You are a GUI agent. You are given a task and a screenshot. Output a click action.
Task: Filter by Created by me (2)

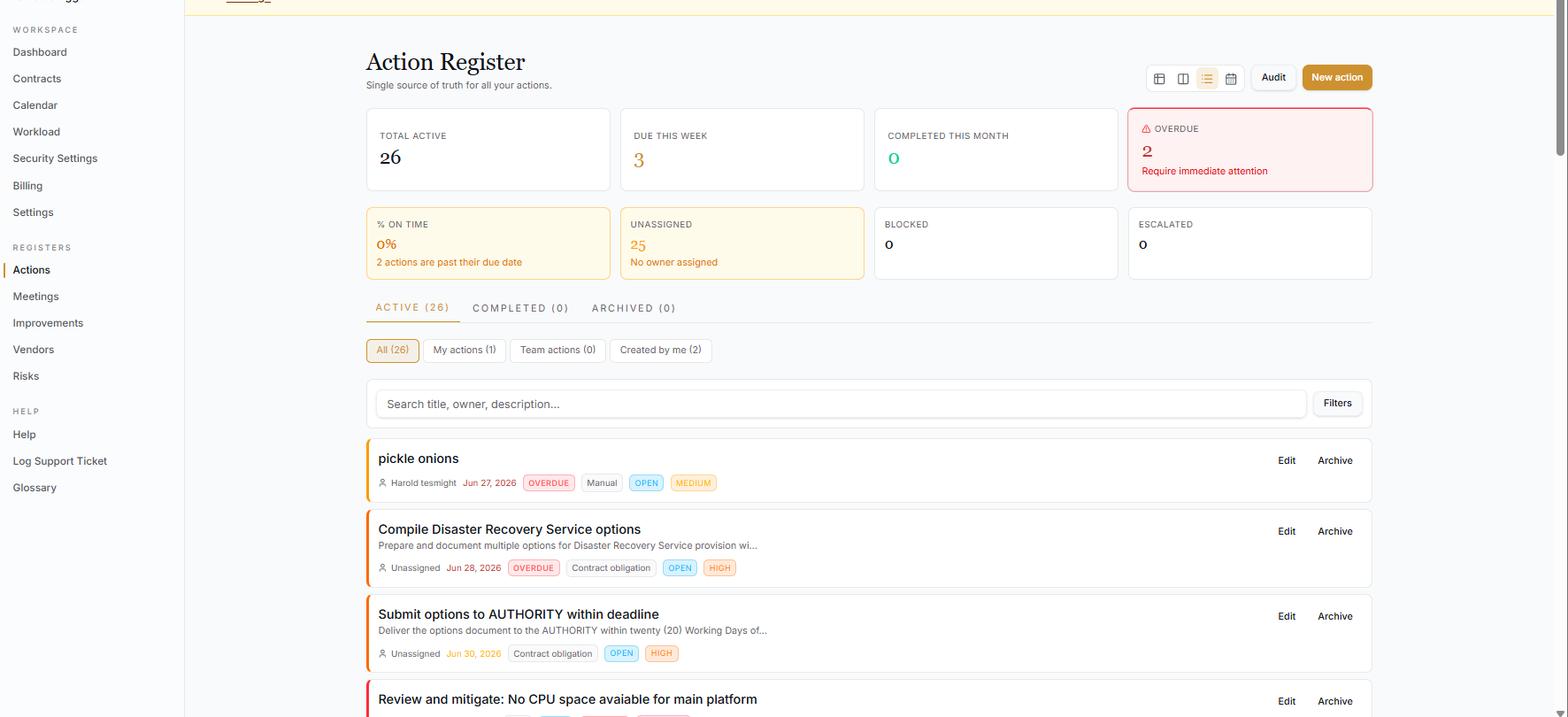coord(661,351)
